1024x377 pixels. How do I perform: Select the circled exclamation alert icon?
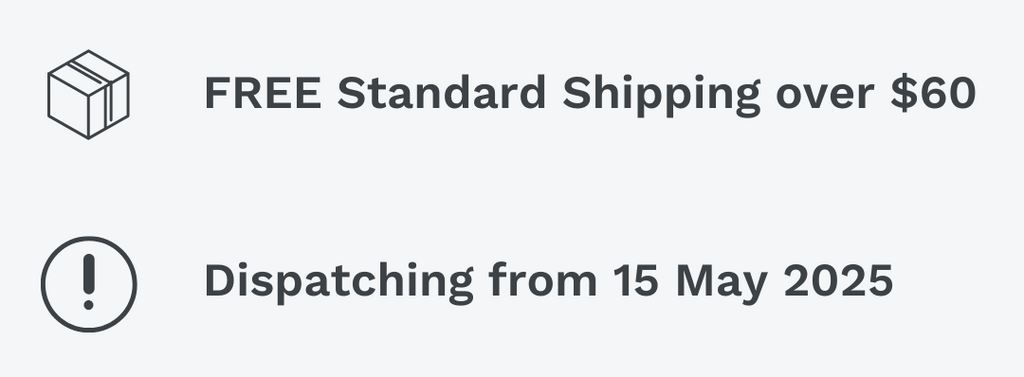click(89, 284)
